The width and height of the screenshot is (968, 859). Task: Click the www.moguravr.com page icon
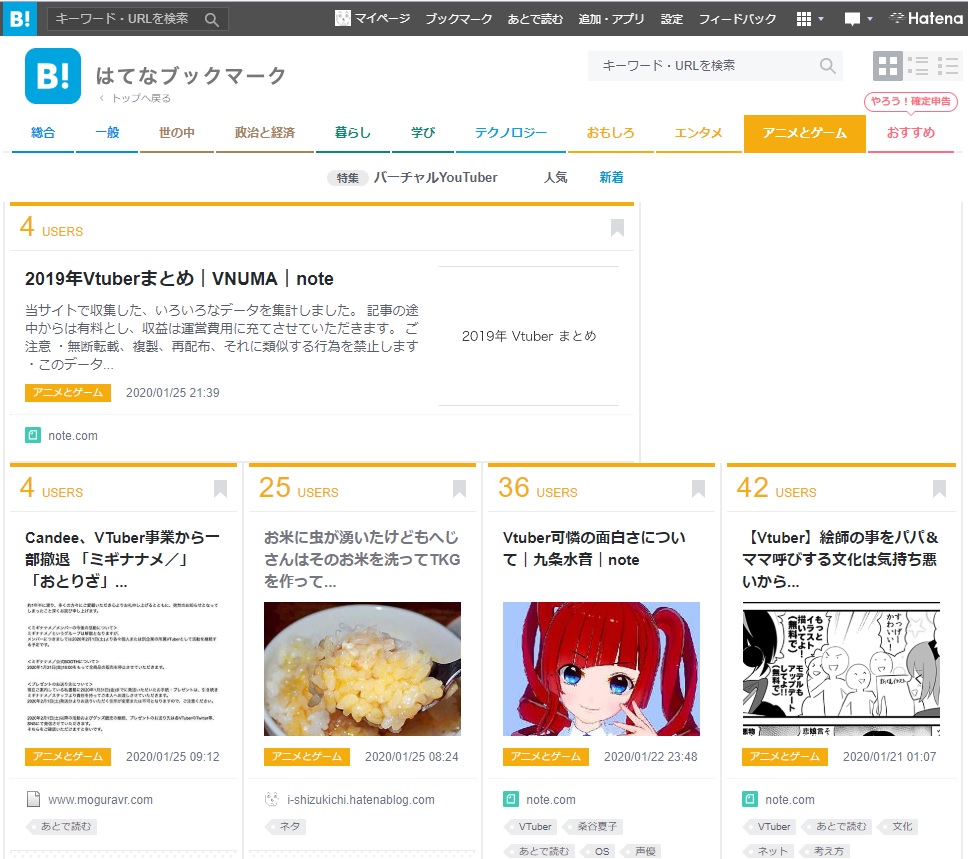(x=33, y=799)
